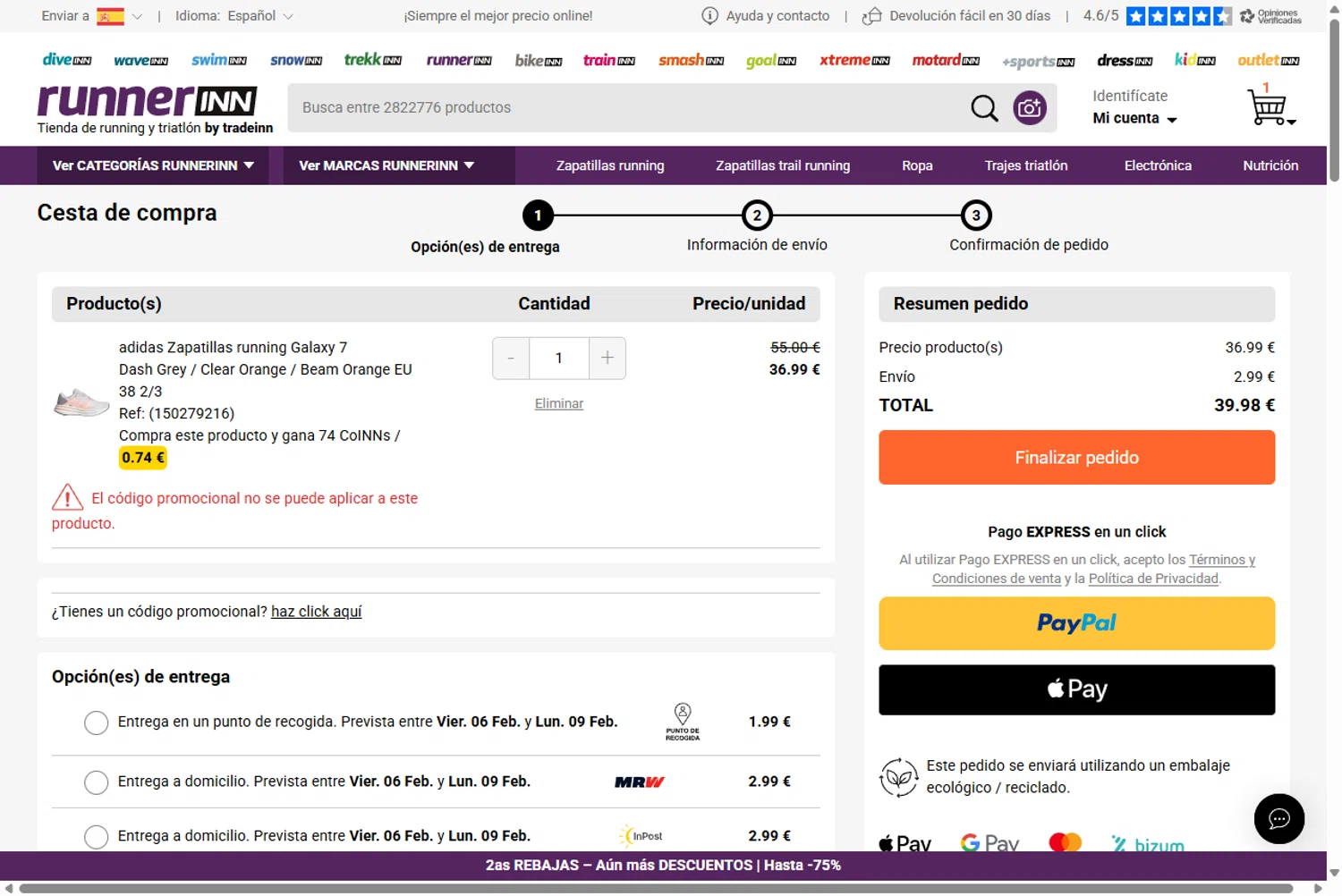This screenshot has height=896, width=1342.
Task: Click the Punto de Recogida icon
Action: [x=683, y=722]
